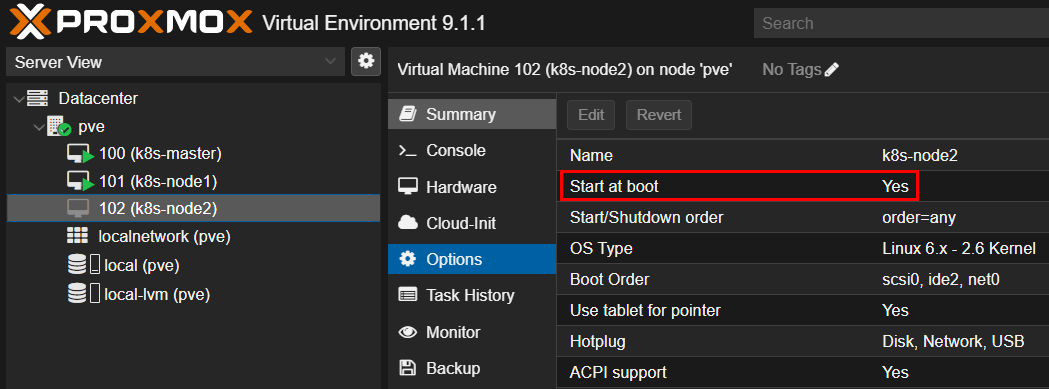Select localnetwork (pve) in tree
Screen dimensions: 1049x389
point(193,236)
